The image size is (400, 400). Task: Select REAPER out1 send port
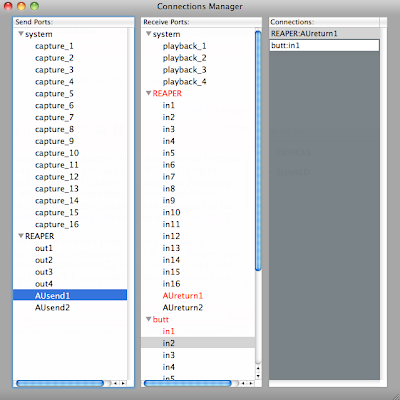44,248
